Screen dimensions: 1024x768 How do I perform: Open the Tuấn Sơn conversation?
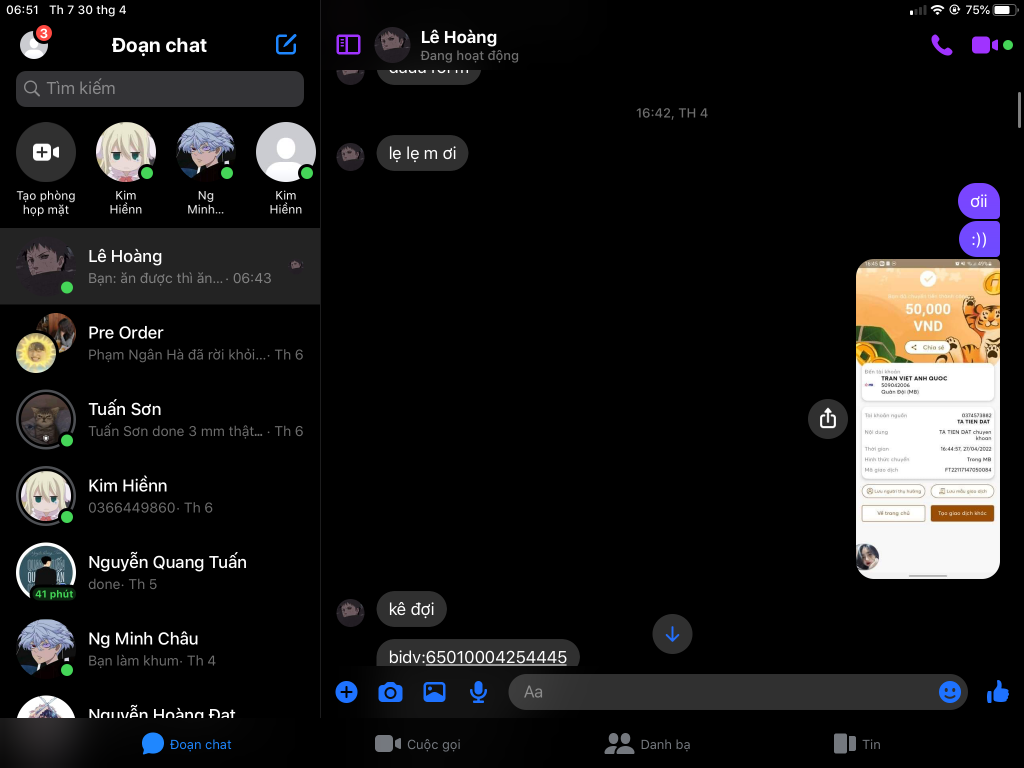click(160, 419)
